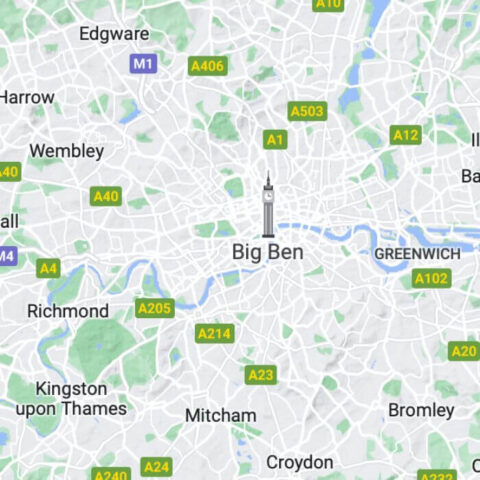
Task: Click the A23 road badge
Action: 261,375
